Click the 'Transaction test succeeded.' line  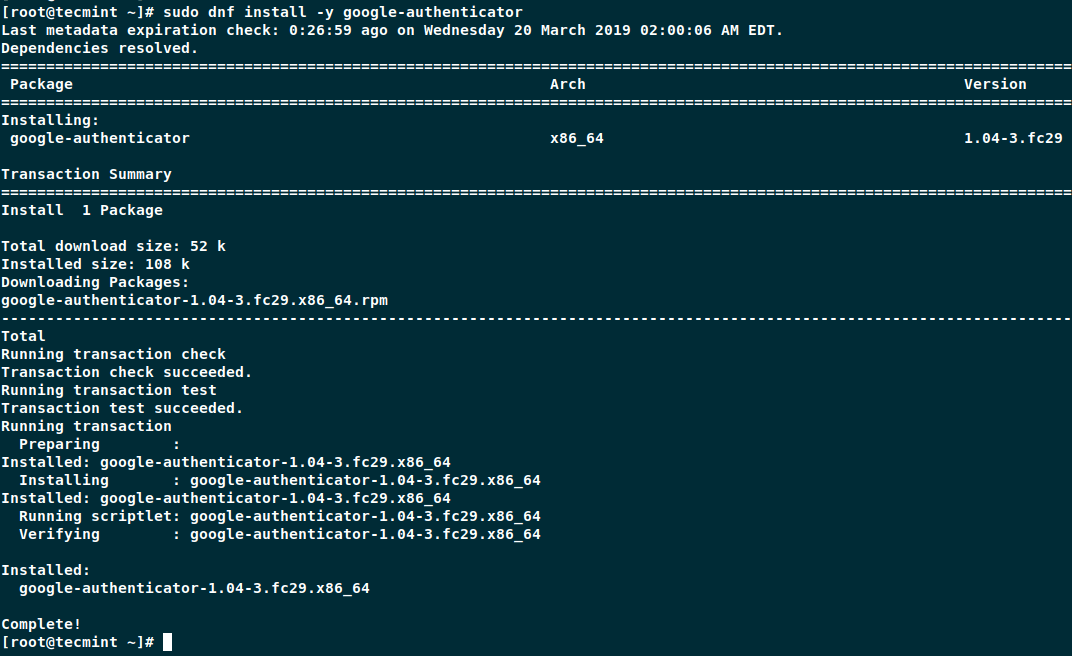pyautogui.click(x=122, y=408)
